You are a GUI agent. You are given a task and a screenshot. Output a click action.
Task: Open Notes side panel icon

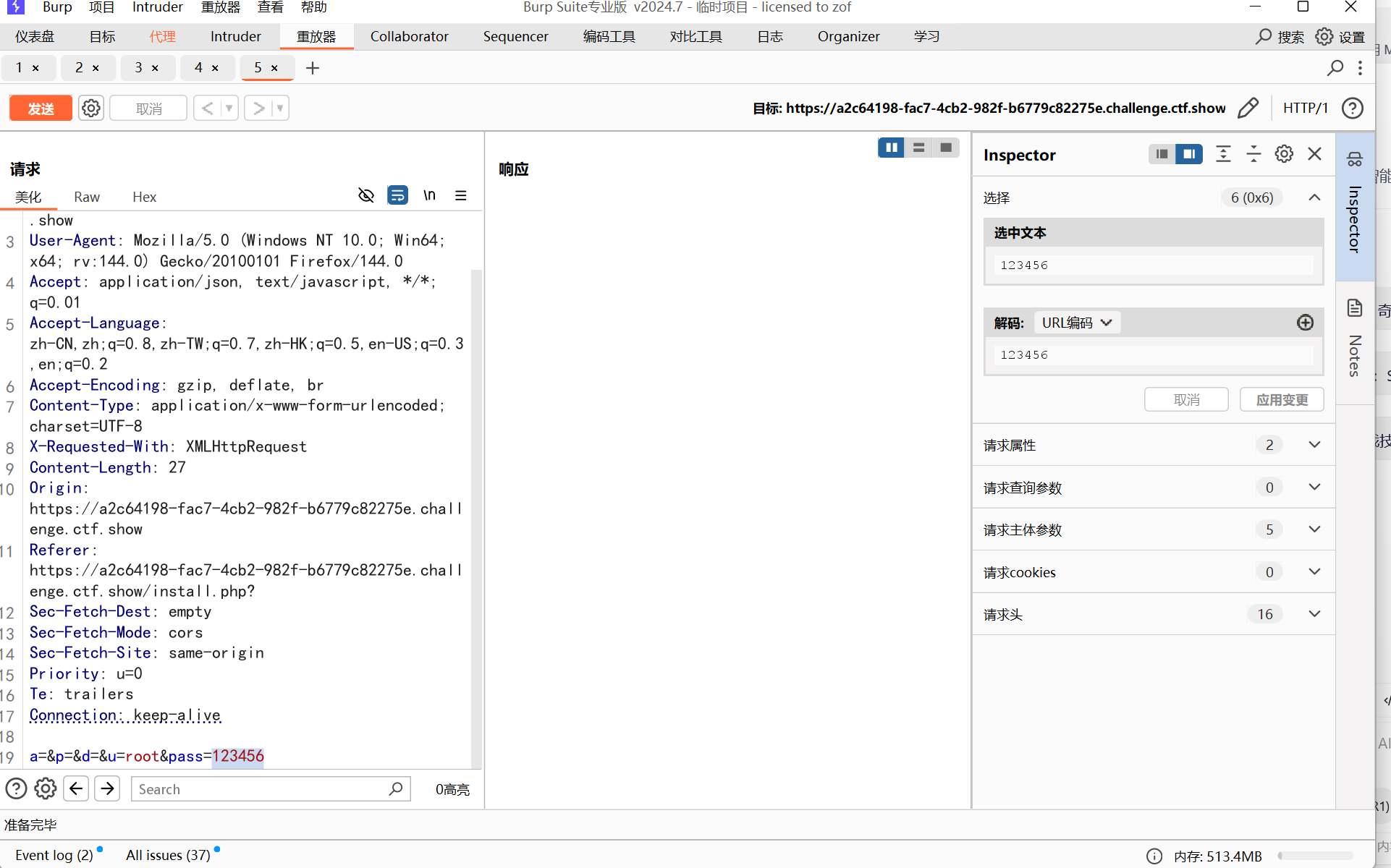[x=1355, y=309]
